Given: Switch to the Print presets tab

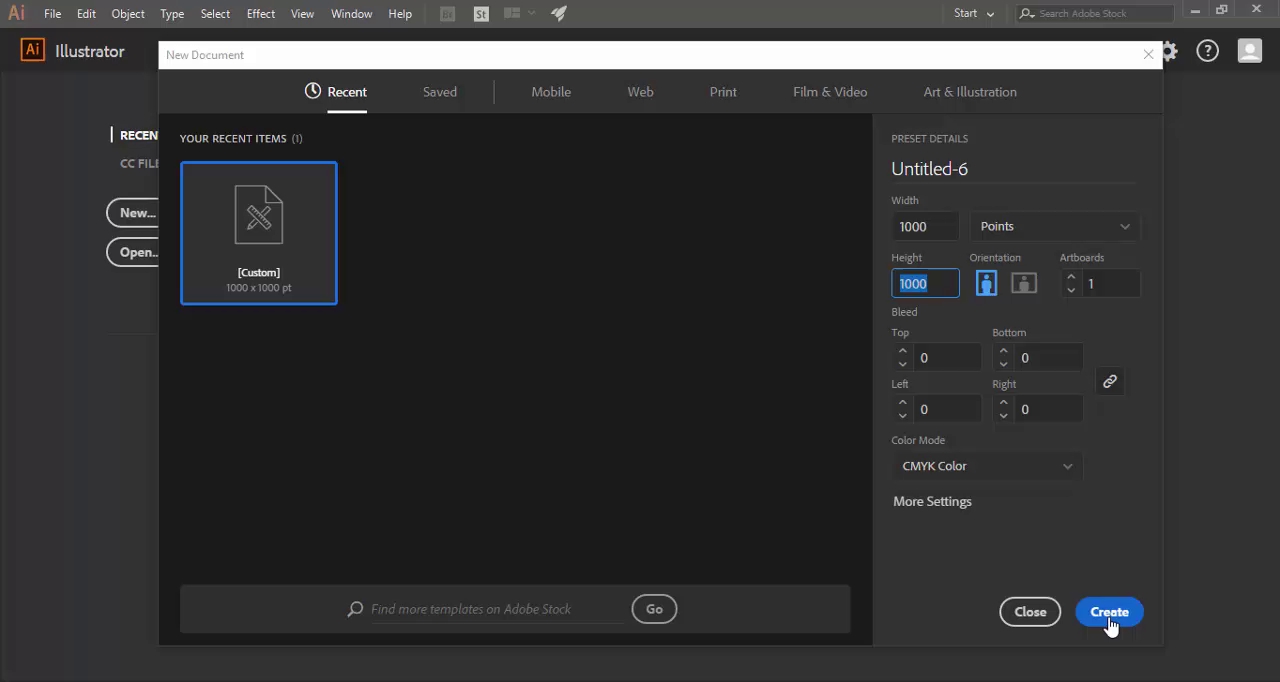Looking at the screenshot, I should point(723,91).
